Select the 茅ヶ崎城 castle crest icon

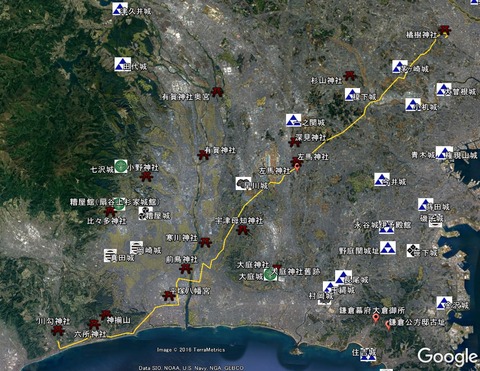[400, 66]
